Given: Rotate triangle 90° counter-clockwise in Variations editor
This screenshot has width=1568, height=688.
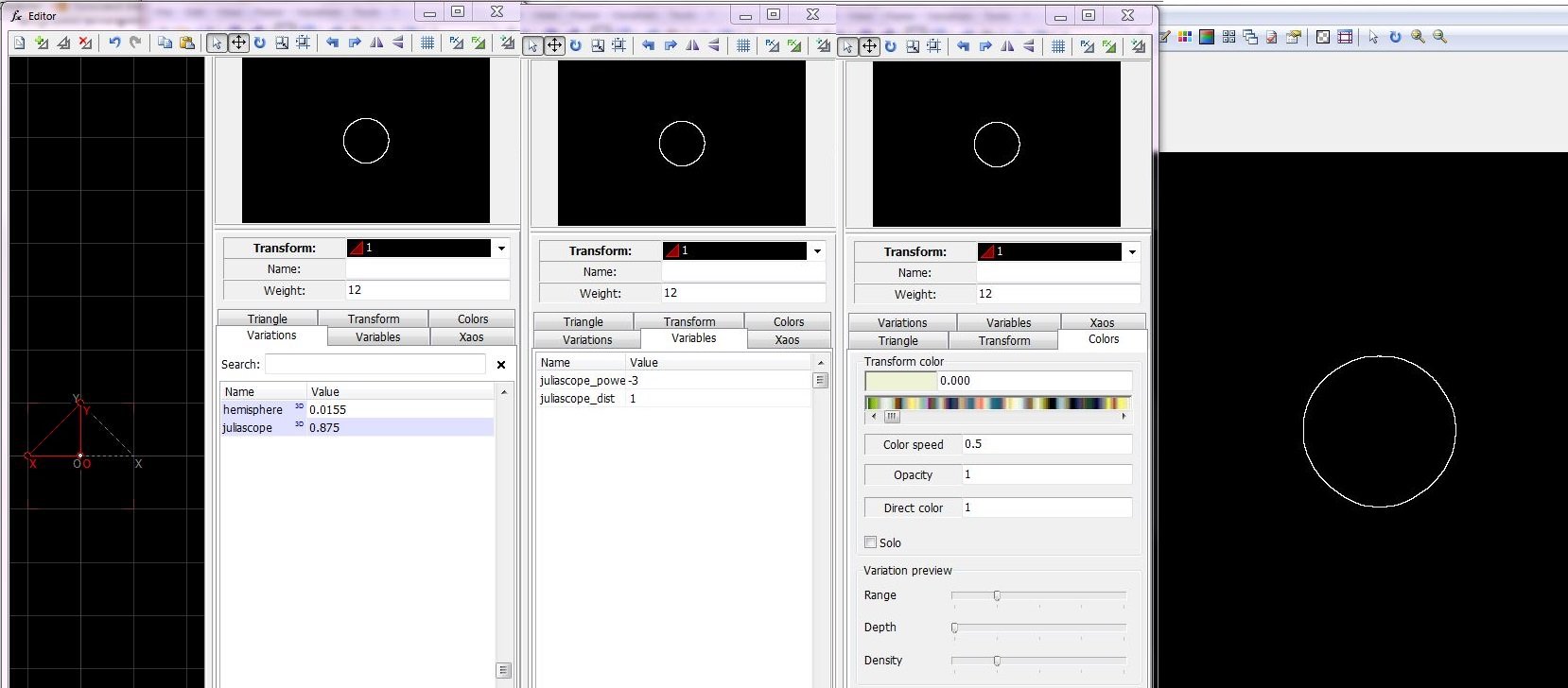Looking at the screenshot, I should pos(333,43).
